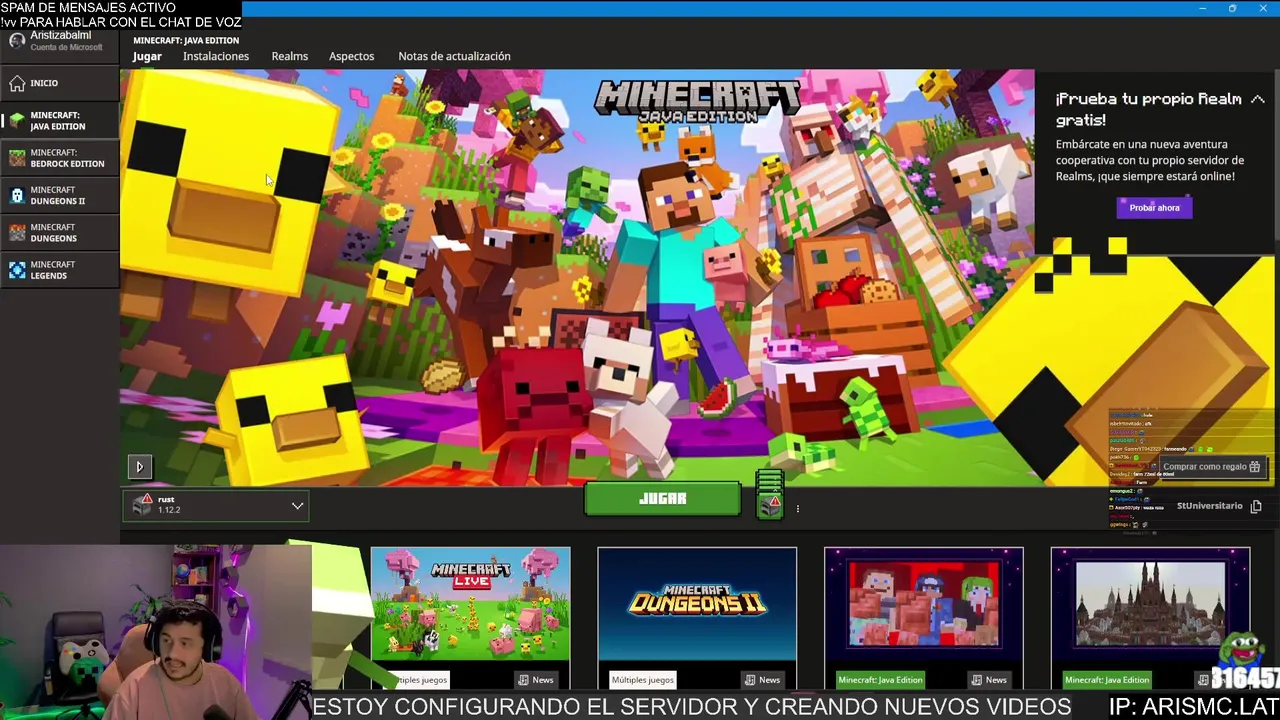Open the Aristizabalml account profile
This screenshot has width=1280, height=720.
tap(60, 41)
